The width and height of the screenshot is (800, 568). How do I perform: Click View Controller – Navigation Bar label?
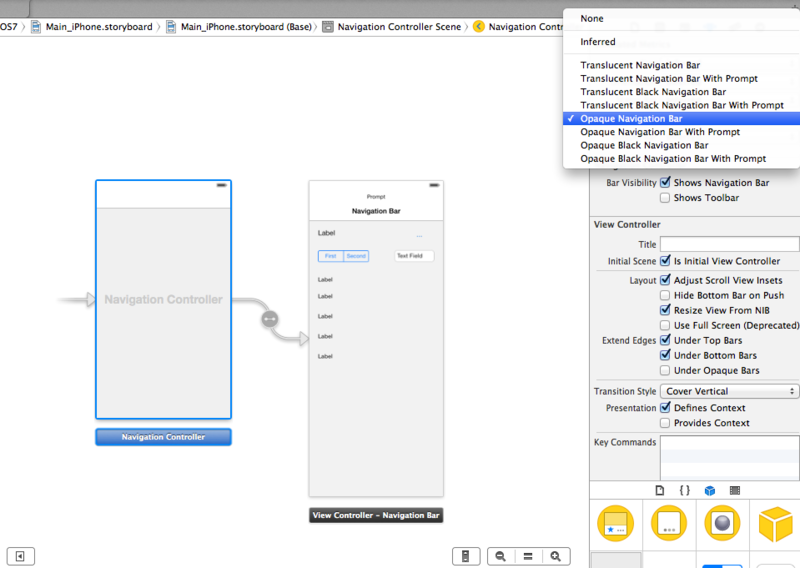pyautogui.click(x=376, y=515)
